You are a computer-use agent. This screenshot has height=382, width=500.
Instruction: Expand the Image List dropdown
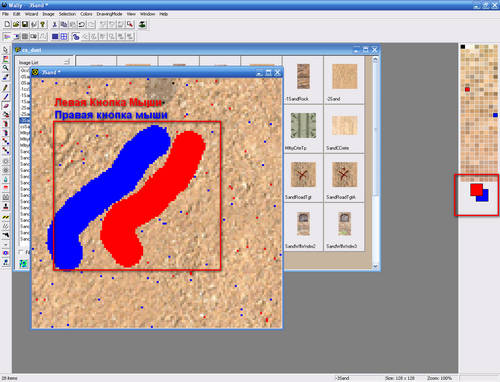click(x=67, y=62)
